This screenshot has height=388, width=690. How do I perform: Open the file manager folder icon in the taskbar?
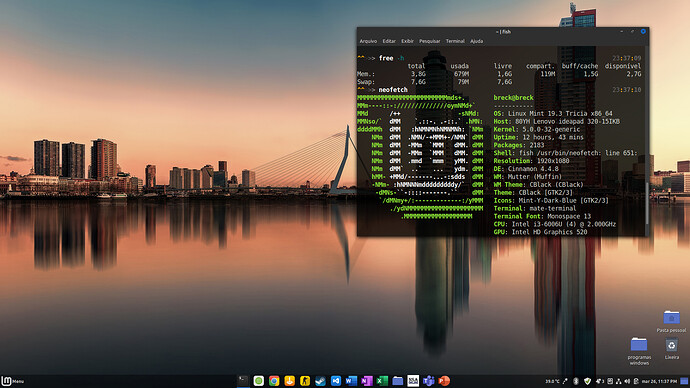coord(397,381)
